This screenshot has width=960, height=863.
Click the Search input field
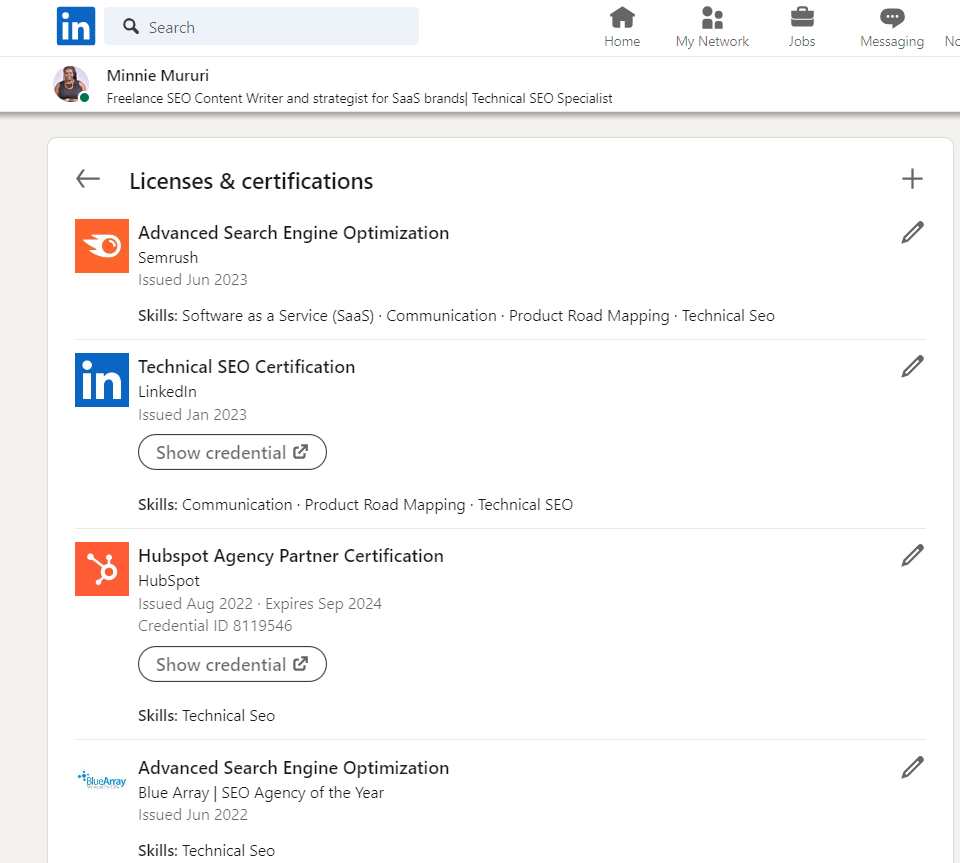pos(261,26)
